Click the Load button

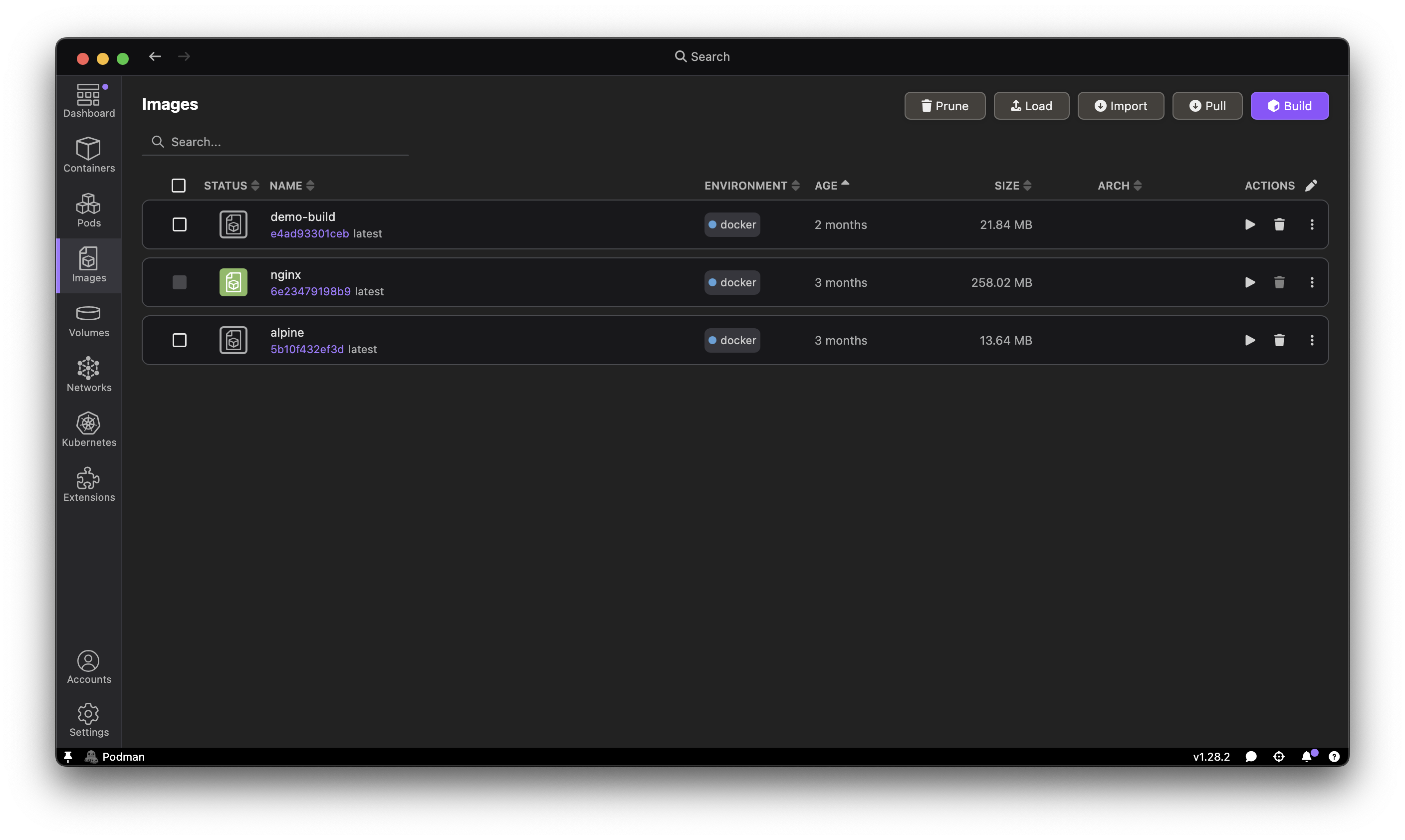[1031, 106]
